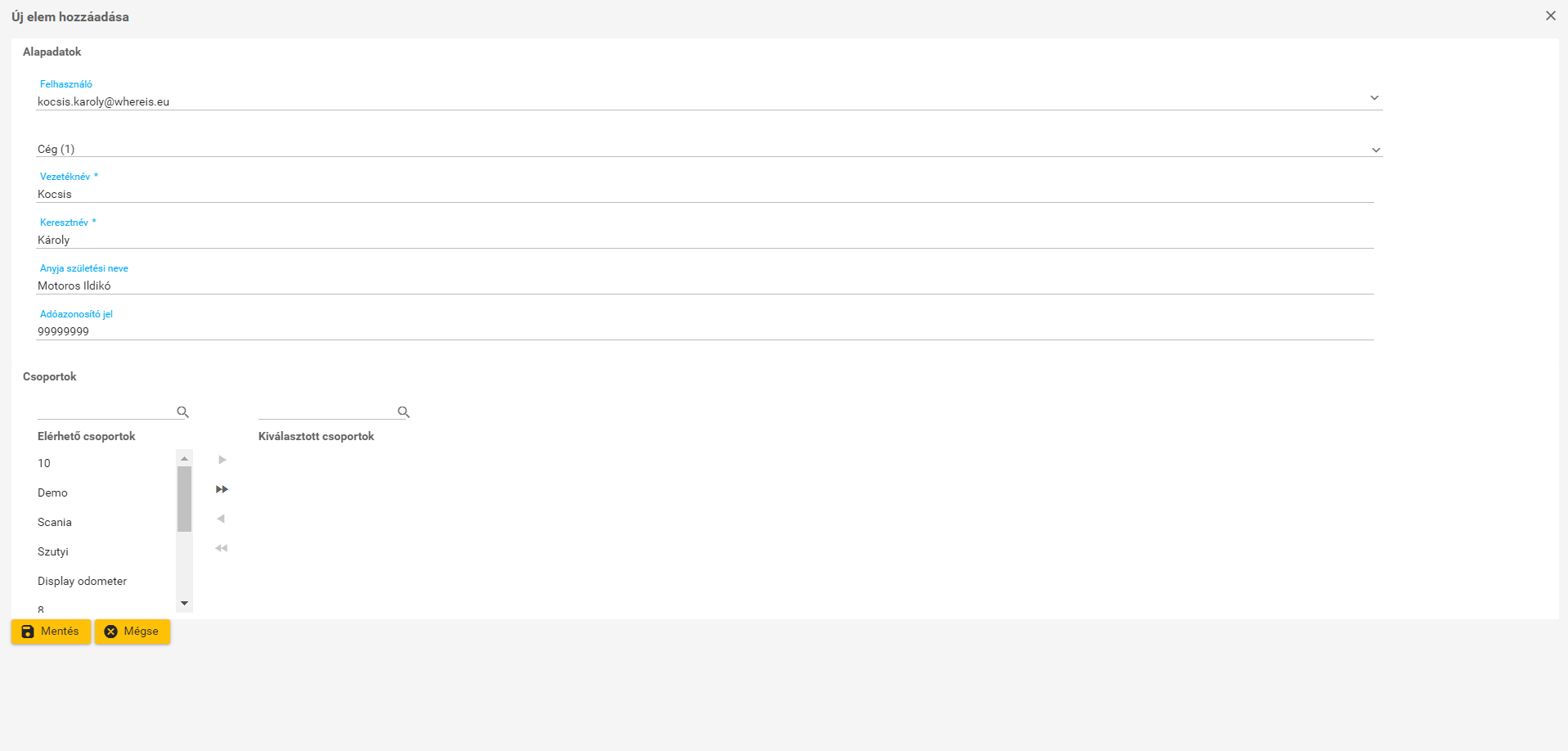Click the Anyja születési neve field

pos(703,286)
